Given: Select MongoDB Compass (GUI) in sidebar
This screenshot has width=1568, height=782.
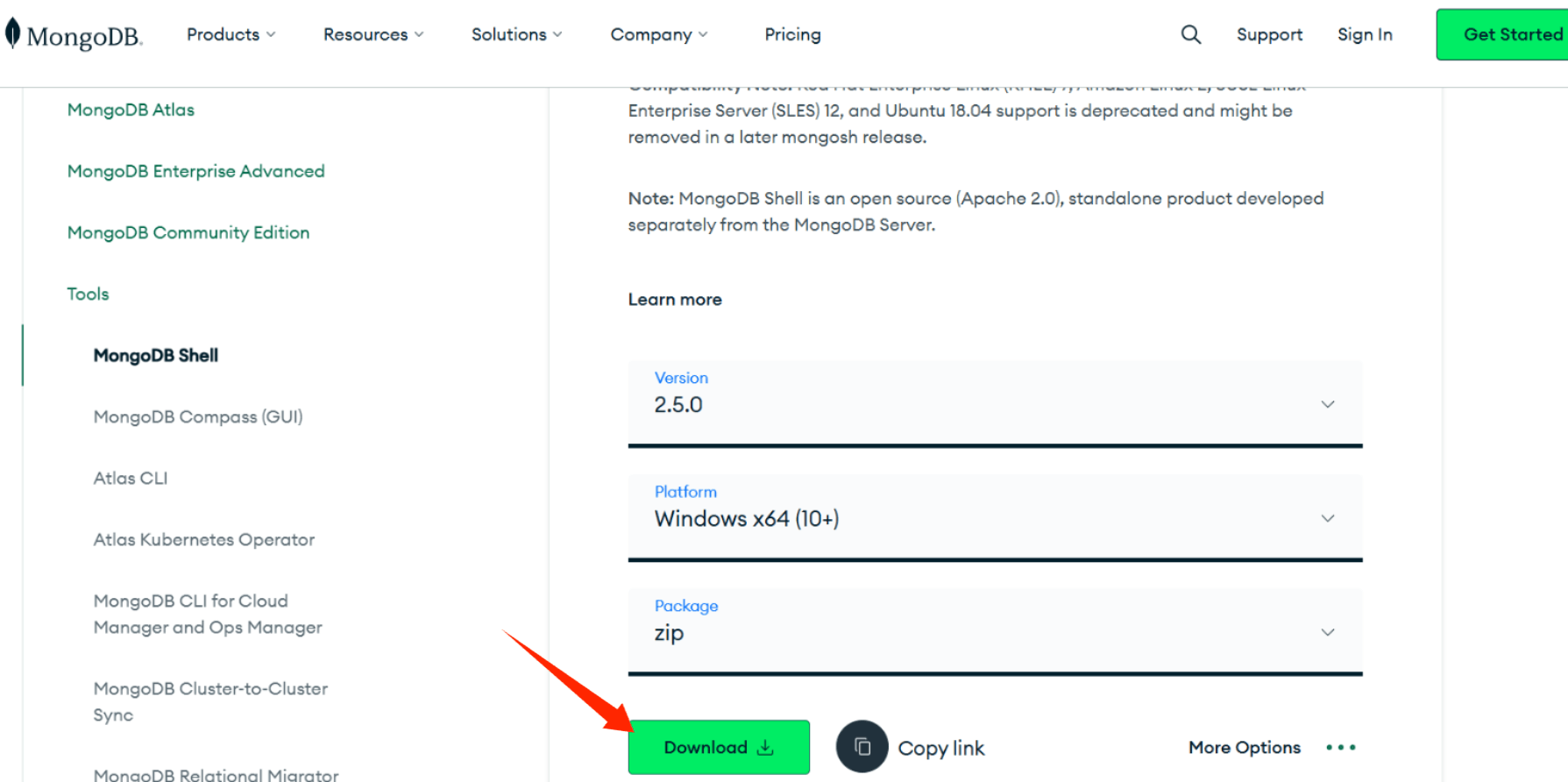Looking at the screenshot, I should coord(198,416).
